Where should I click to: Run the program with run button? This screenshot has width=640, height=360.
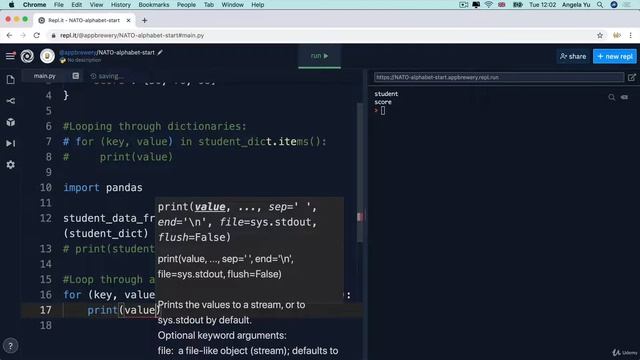click(320, 56)
